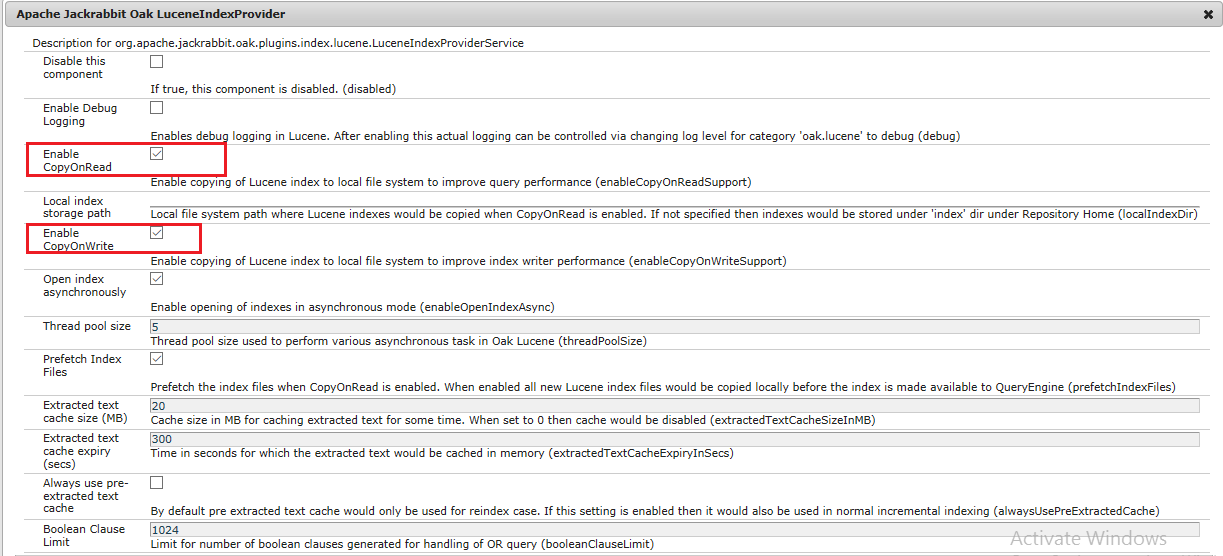Click the Thread pool size label
This screenshot has height=556, width=1223.
click(x=87, y=326)
